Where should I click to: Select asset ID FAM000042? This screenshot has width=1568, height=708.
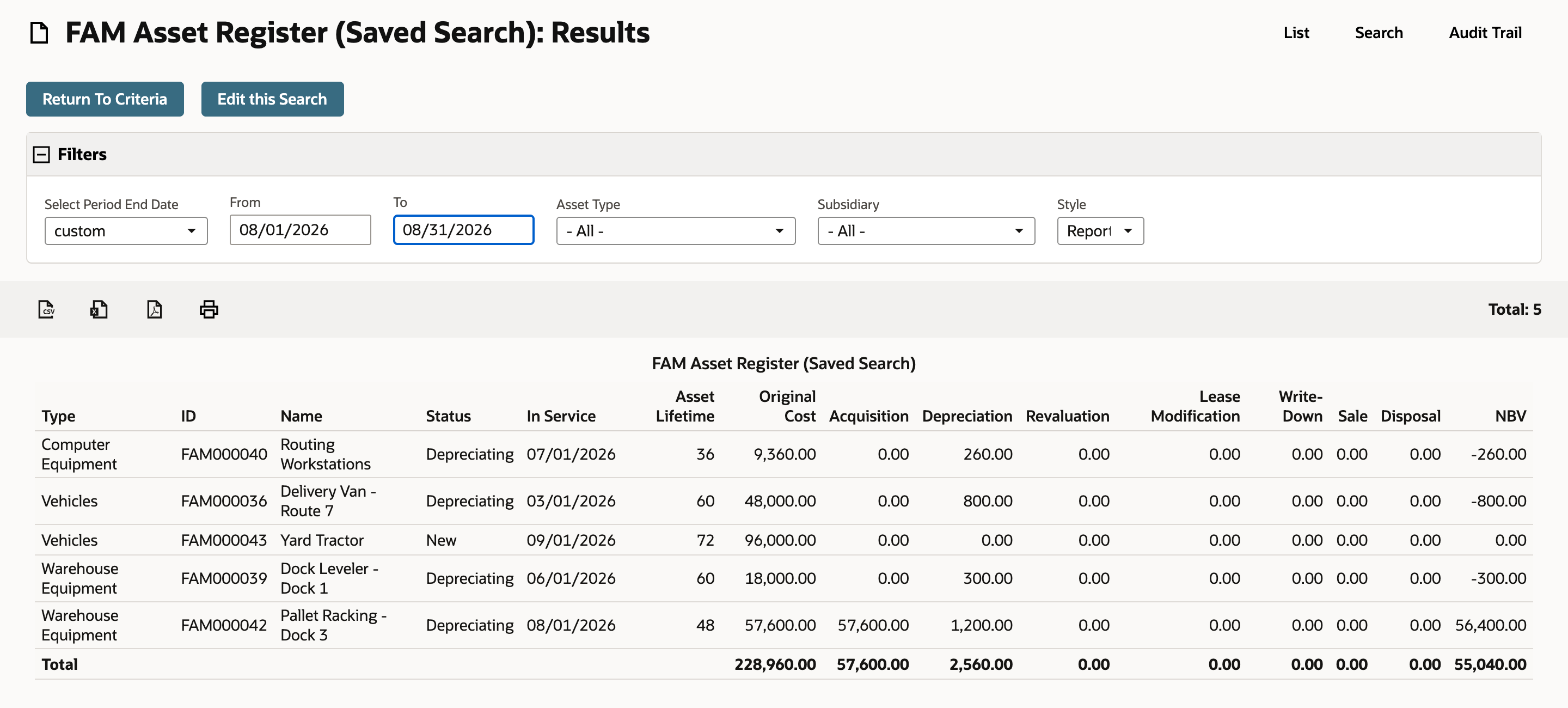[224, 625]
